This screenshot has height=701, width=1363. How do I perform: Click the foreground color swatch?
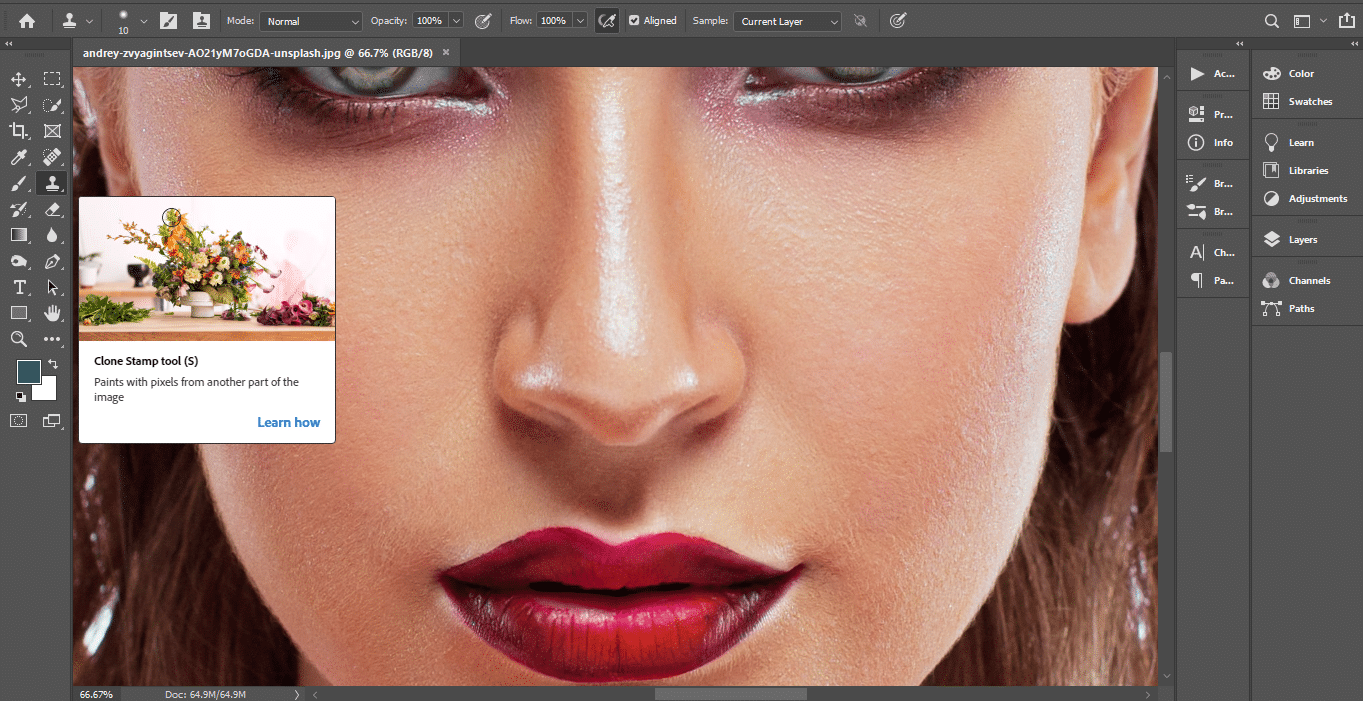(x=29, y=371)
